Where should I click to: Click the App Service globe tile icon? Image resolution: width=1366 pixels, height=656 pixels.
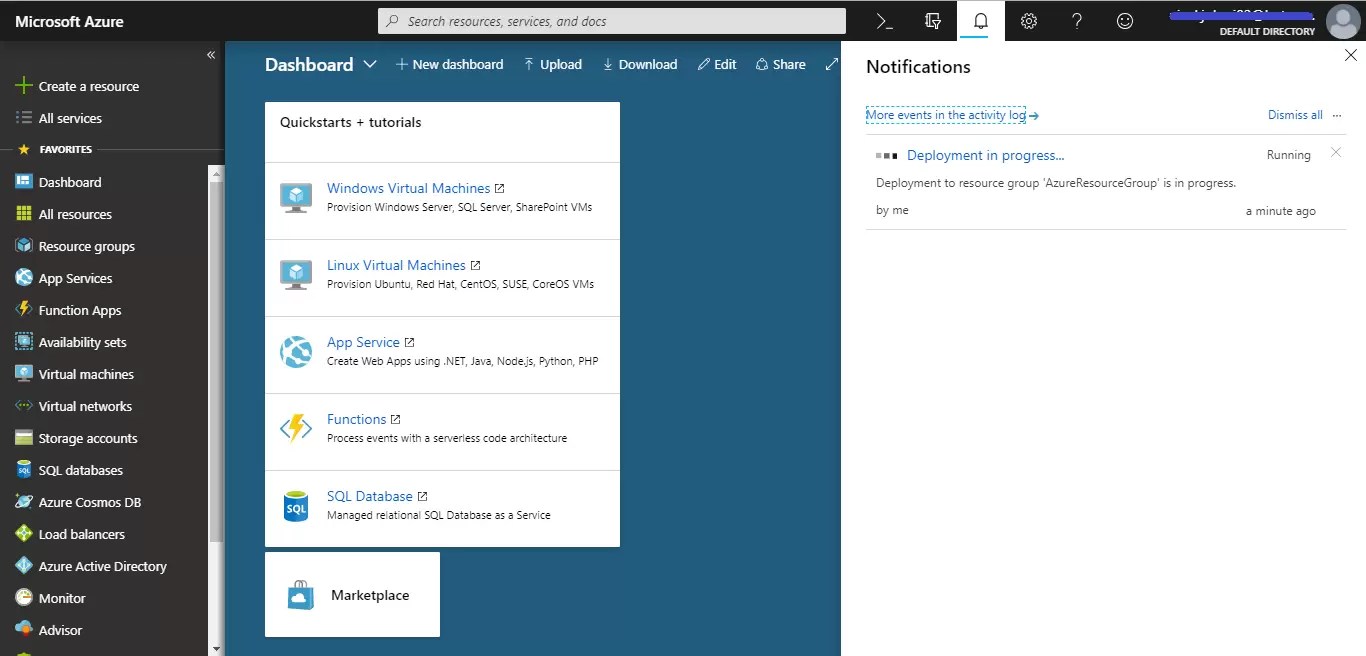tap(296, 352)
